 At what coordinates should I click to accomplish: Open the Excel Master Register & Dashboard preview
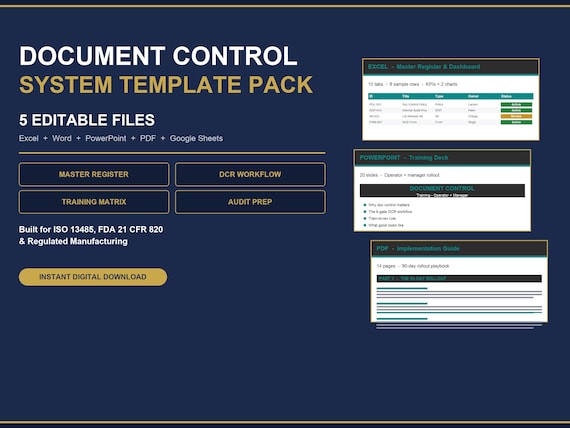click(x=451, y=99)
